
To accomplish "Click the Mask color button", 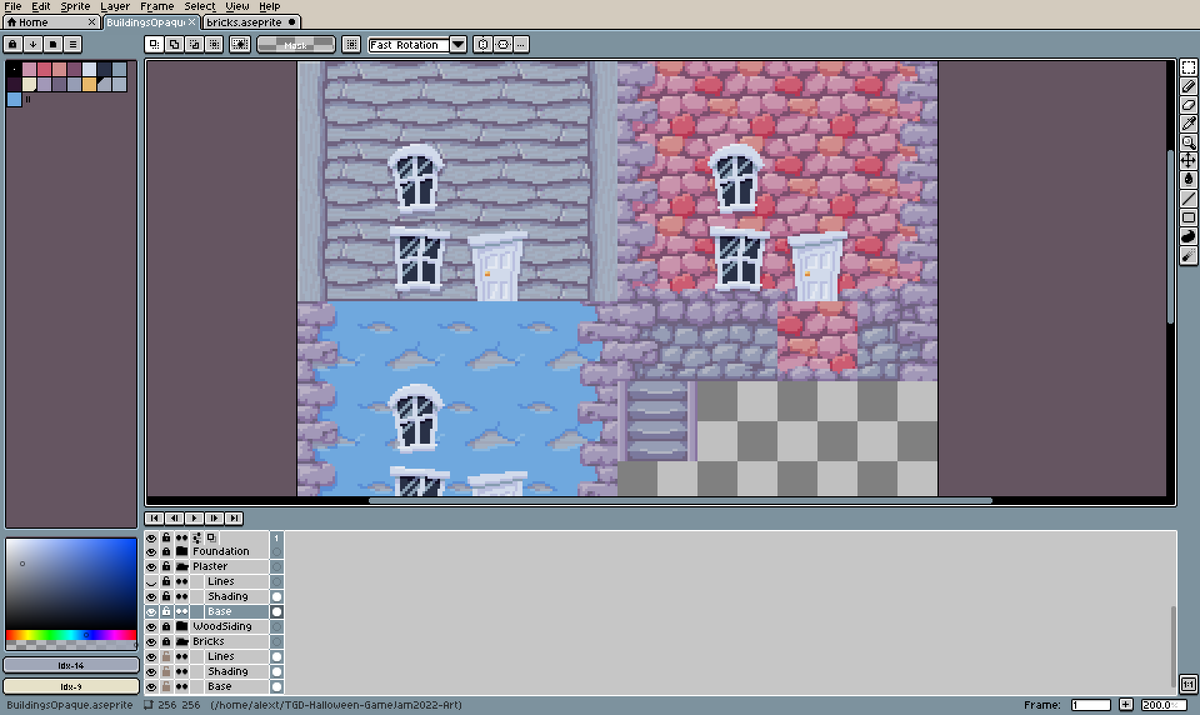I will (295, 44).
